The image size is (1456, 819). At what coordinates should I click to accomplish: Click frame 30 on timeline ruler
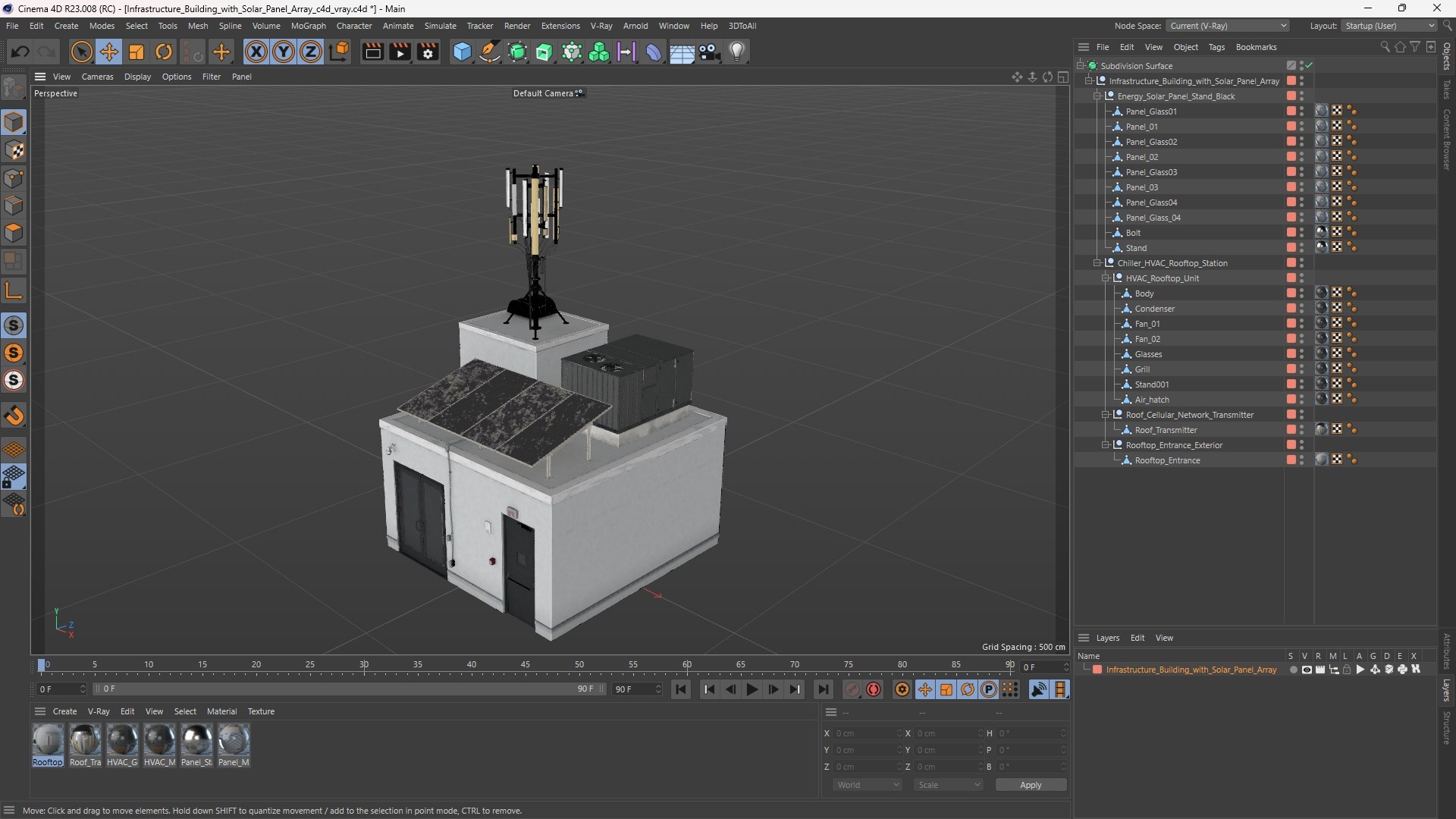click(x=364, y=664)
